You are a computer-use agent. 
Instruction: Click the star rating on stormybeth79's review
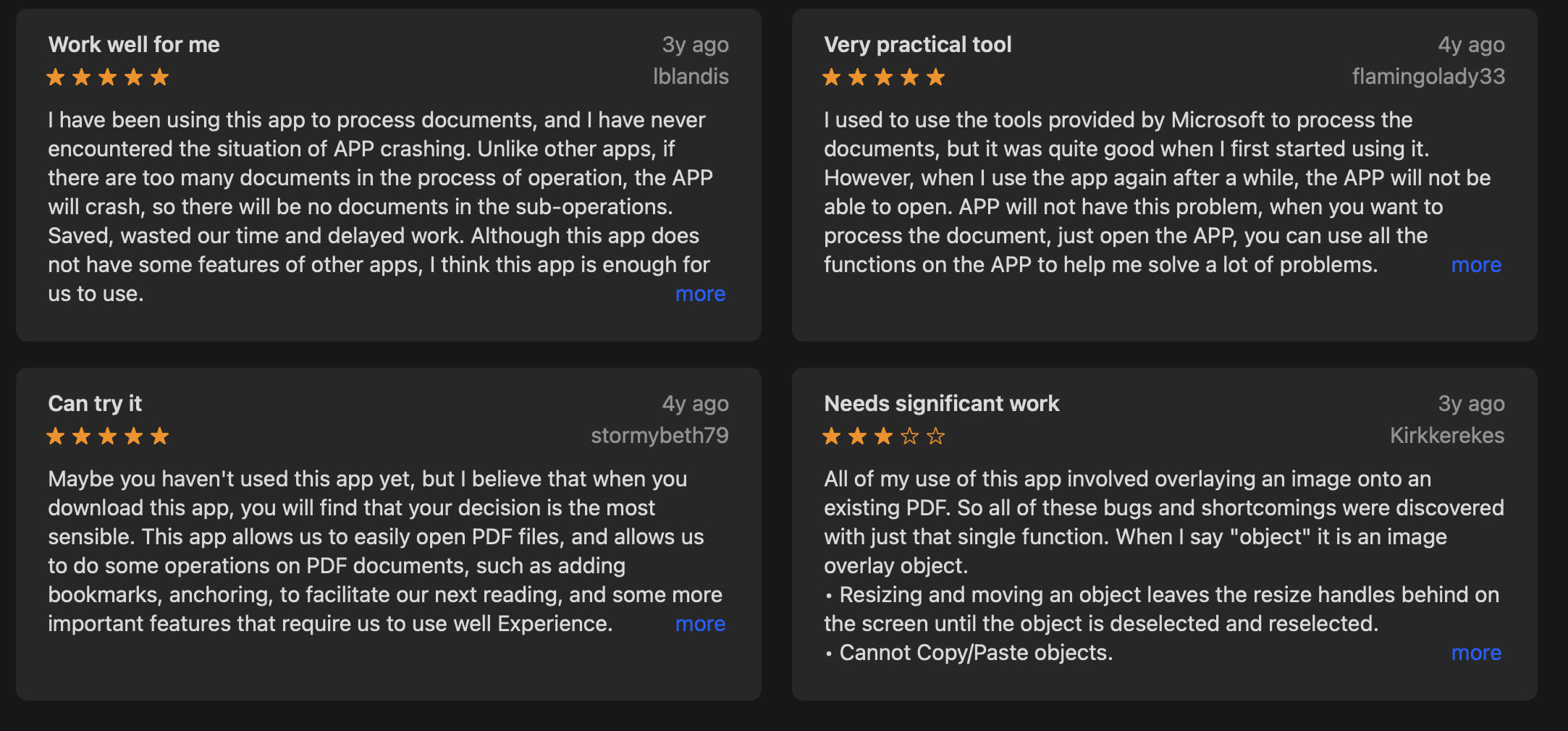pyautogui.click(x=108, y=436)
